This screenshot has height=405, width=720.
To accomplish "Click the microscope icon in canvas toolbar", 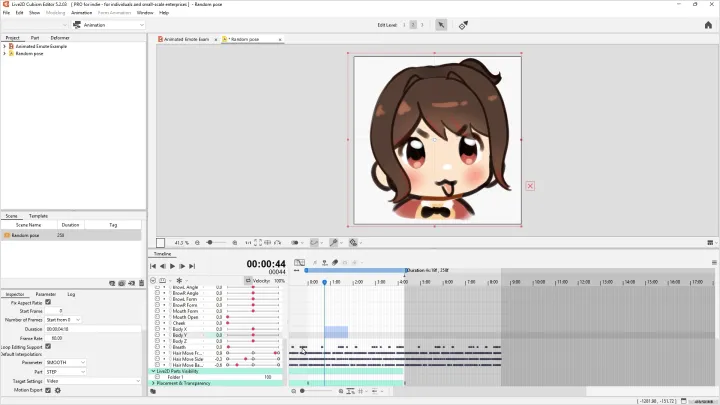I will coord(333,242).
